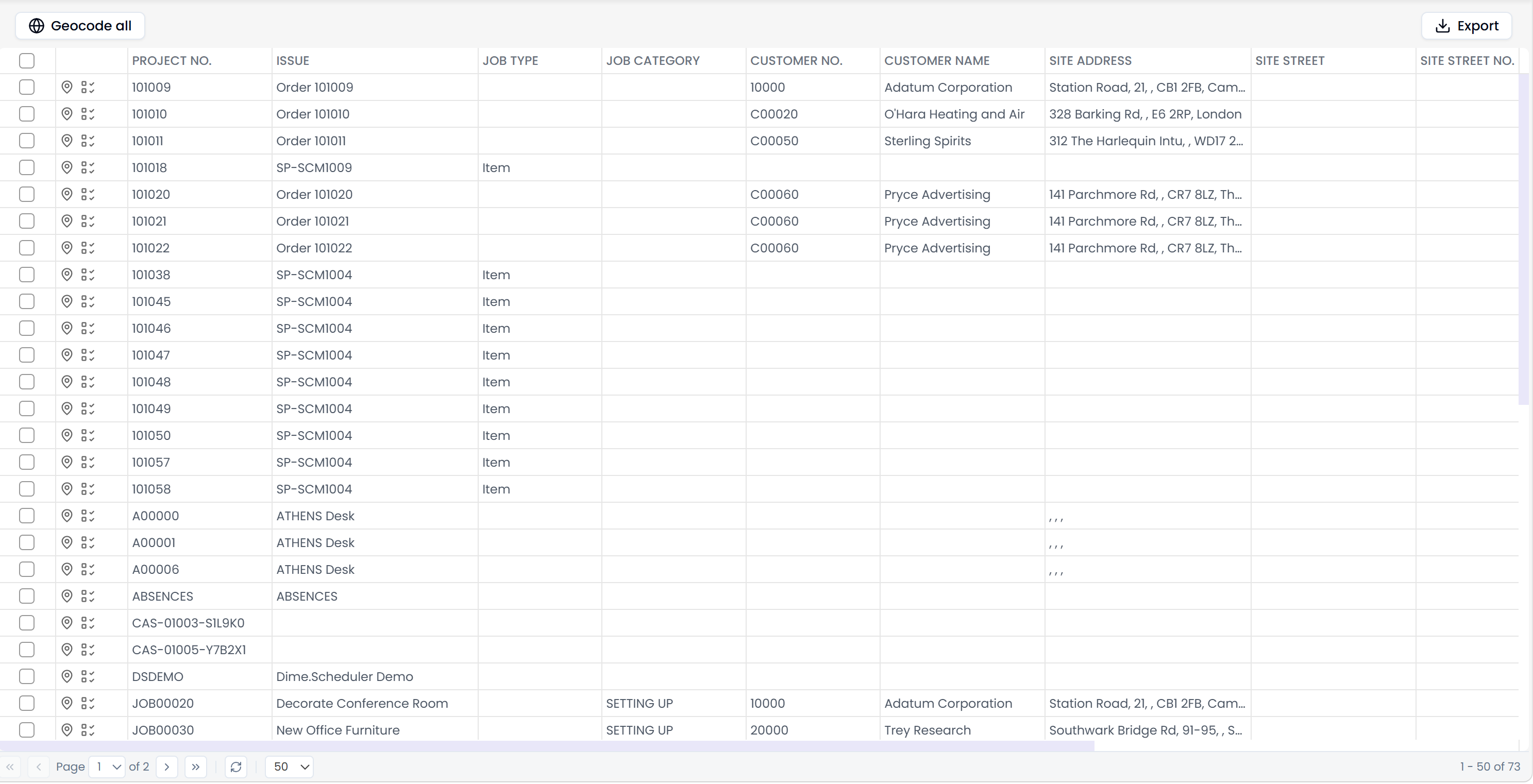Image resolution: width=1533 pixels, height=784 pixels.
Task: Click the horizontal scrollbar below the table
Action: pyautogui.click(x=547, y=746)
